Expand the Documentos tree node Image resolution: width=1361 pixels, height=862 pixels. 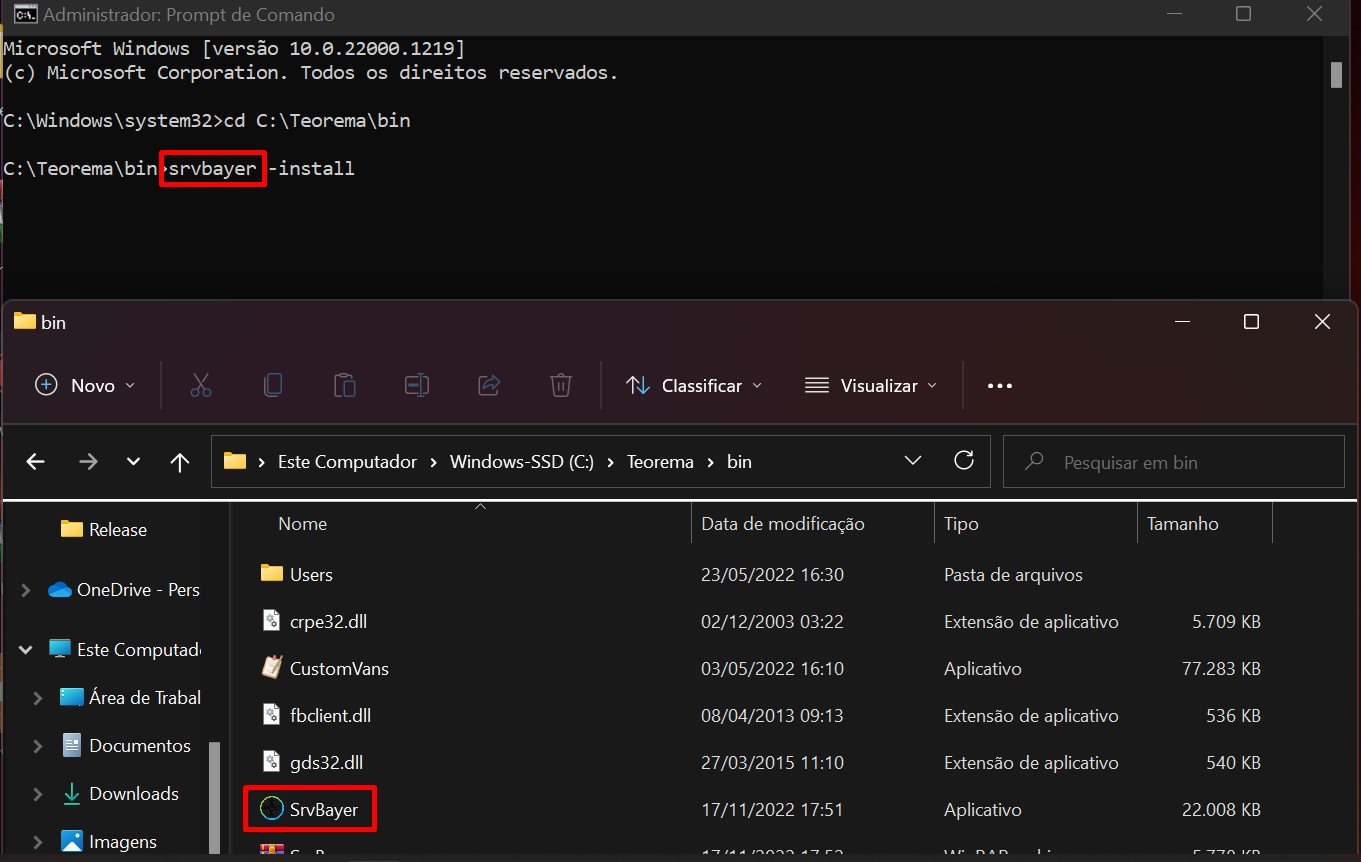click(x=38, y=746)
